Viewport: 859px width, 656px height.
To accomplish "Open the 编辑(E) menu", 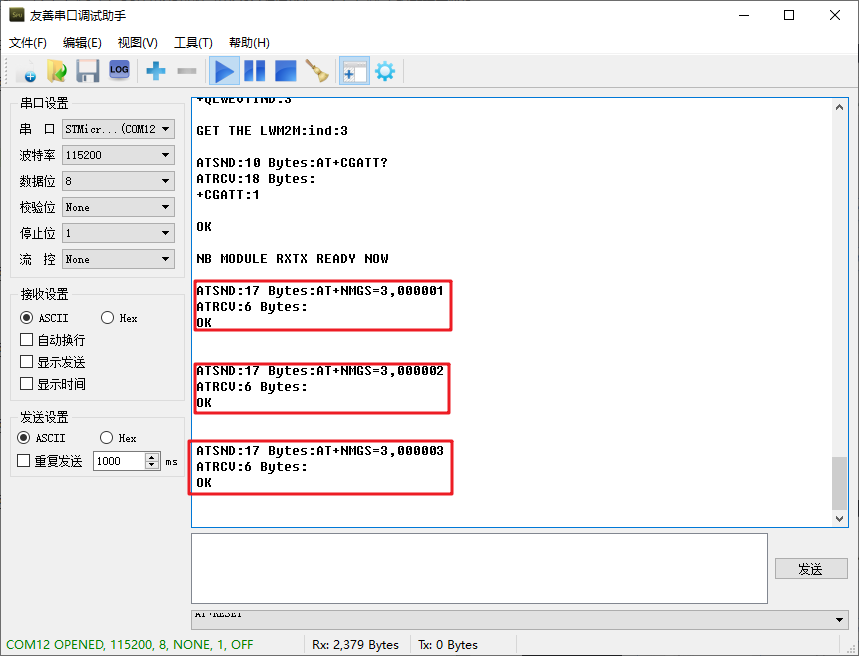I will pyautogui.click(x=82, y=42).
